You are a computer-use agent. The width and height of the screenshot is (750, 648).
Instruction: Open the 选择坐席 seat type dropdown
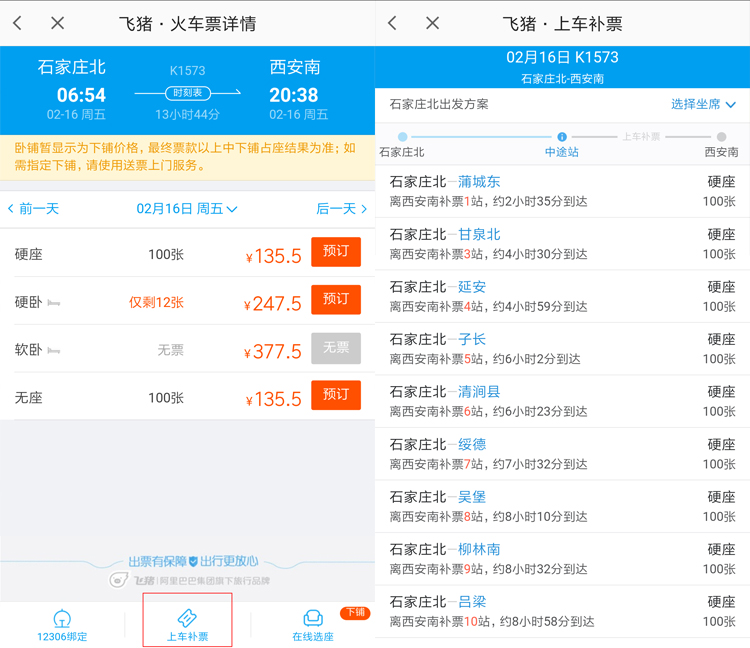tap(703, 105)
